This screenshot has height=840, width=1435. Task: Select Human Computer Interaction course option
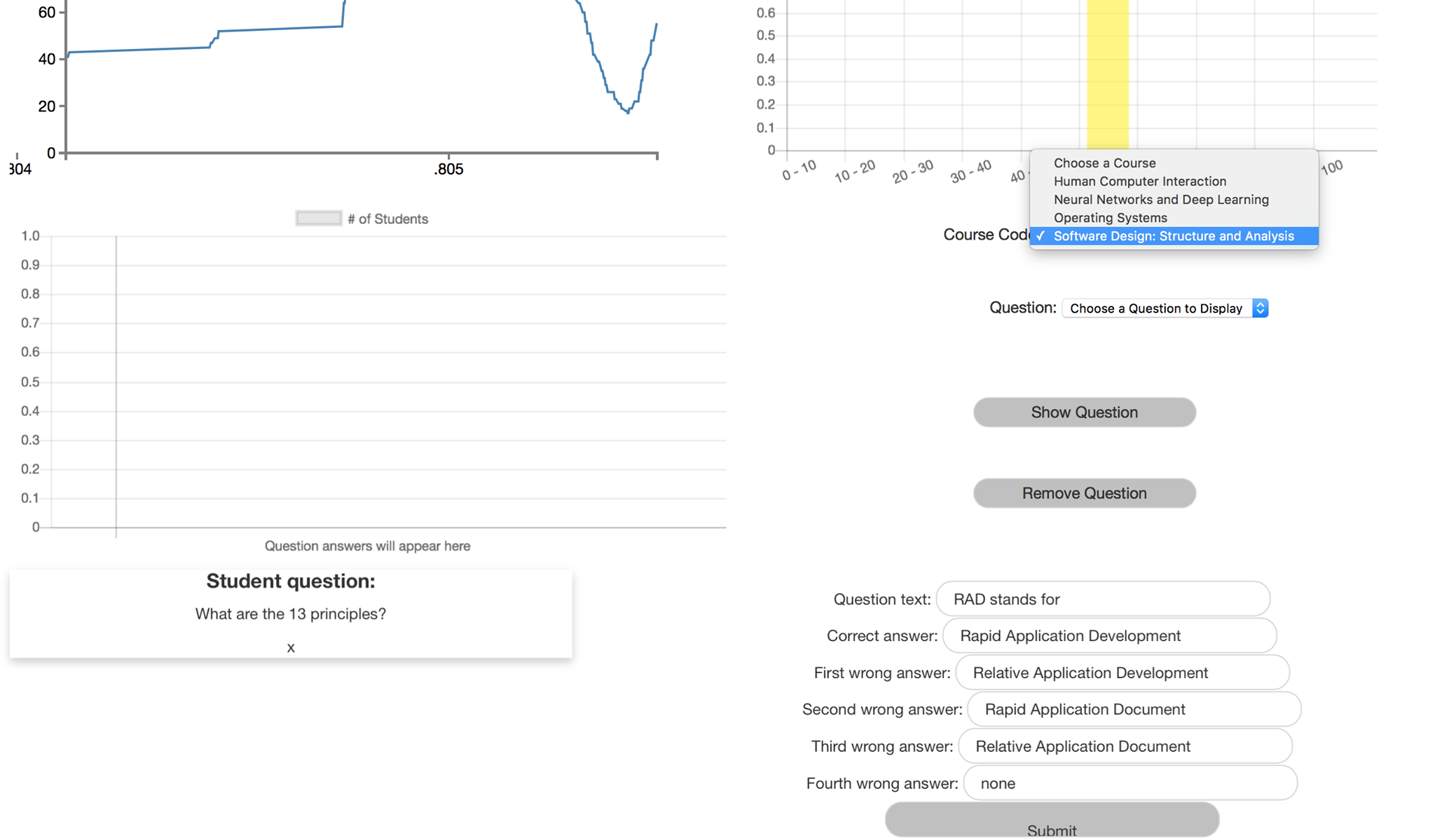1139,181
